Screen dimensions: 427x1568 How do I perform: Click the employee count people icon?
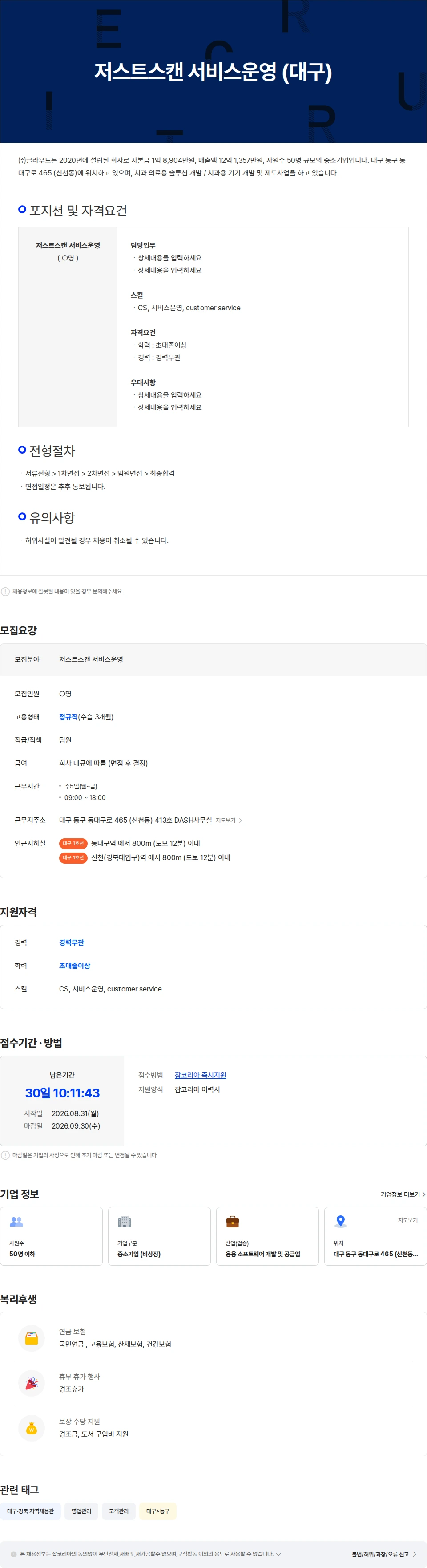(16, 1221)
